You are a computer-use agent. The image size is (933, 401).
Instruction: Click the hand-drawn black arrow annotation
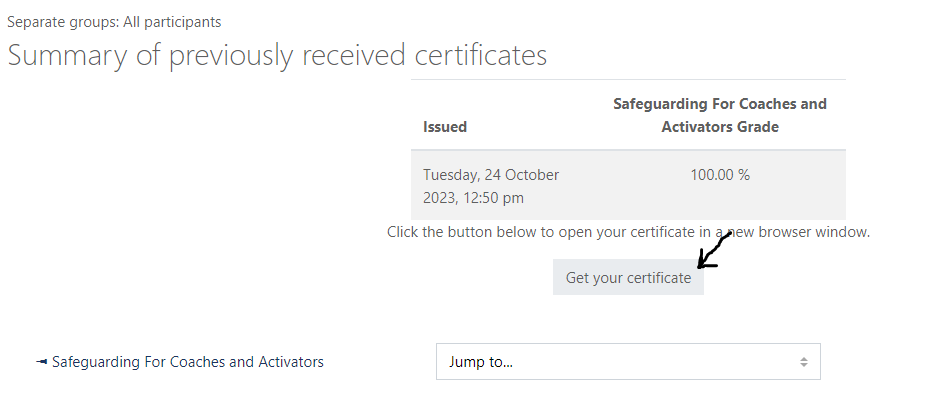tap(713, 250)
